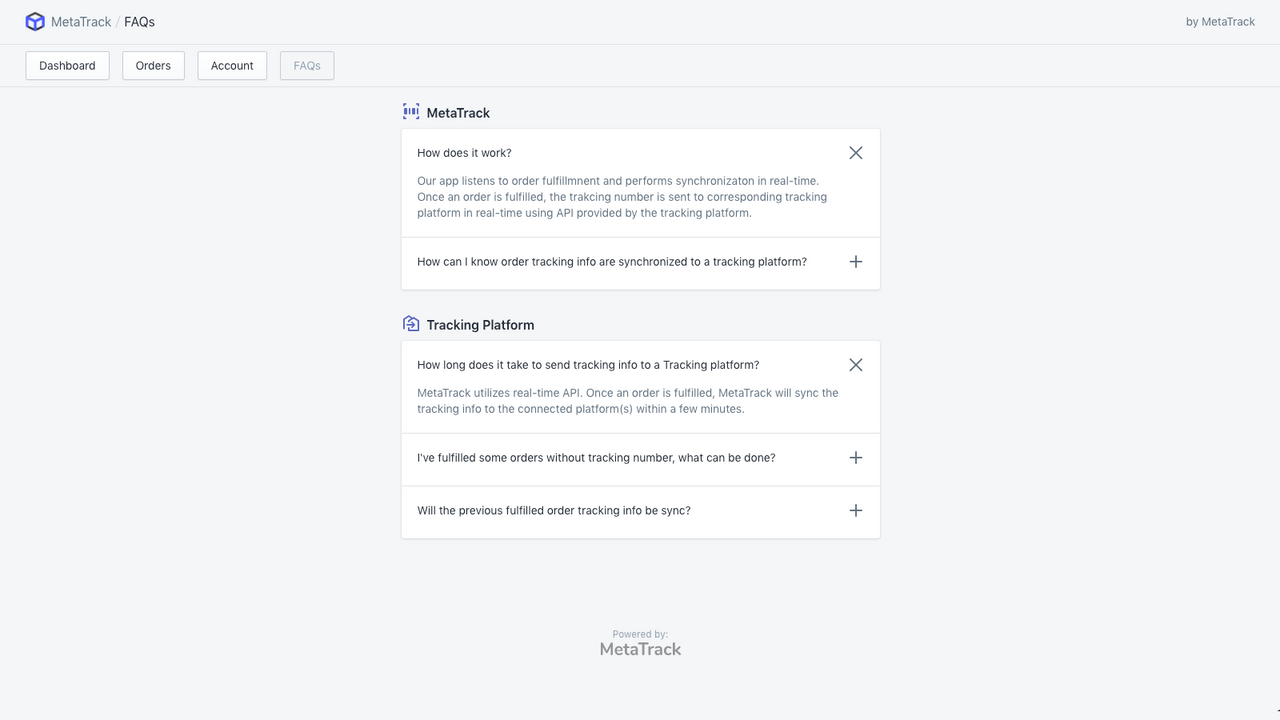
Task: Select the FAQs tab
Action: tap(307, 66)
